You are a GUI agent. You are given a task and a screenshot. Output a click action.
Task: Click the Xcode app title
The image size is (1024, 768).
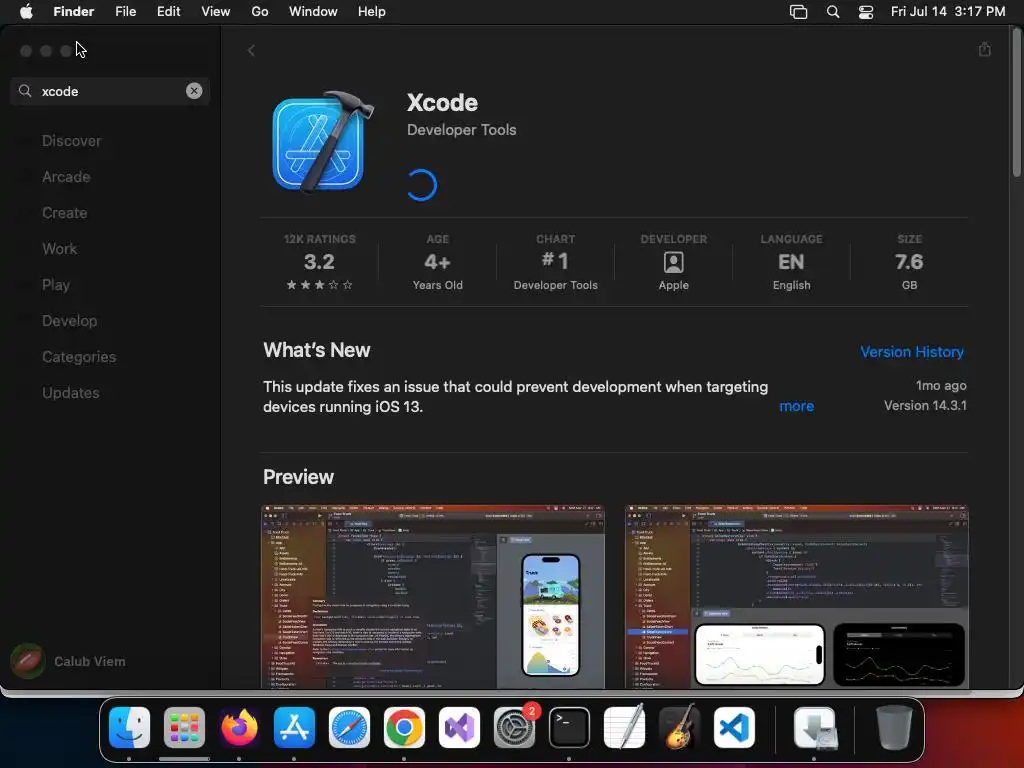click(x=442, y=103)
